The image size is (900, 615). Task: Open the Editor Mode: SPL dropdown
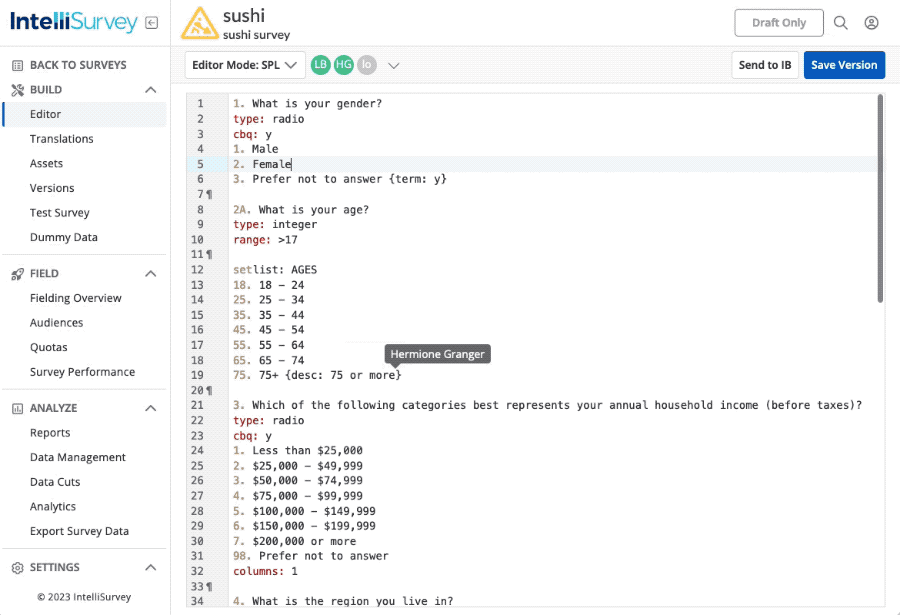pyautogui.click(x=244, y=65)
